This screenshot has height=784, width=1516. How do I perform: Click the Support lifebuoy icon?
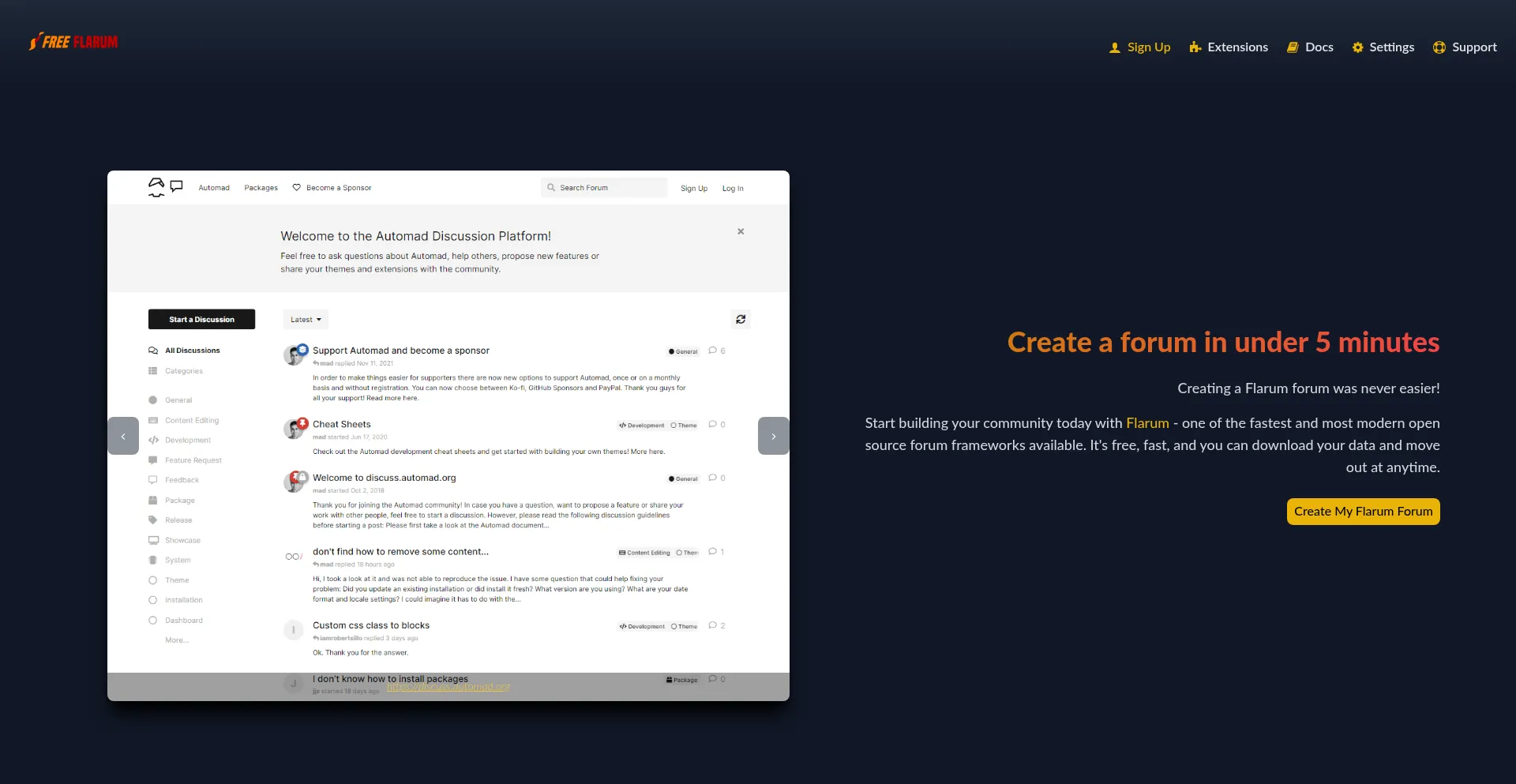tap(1439, 47)
